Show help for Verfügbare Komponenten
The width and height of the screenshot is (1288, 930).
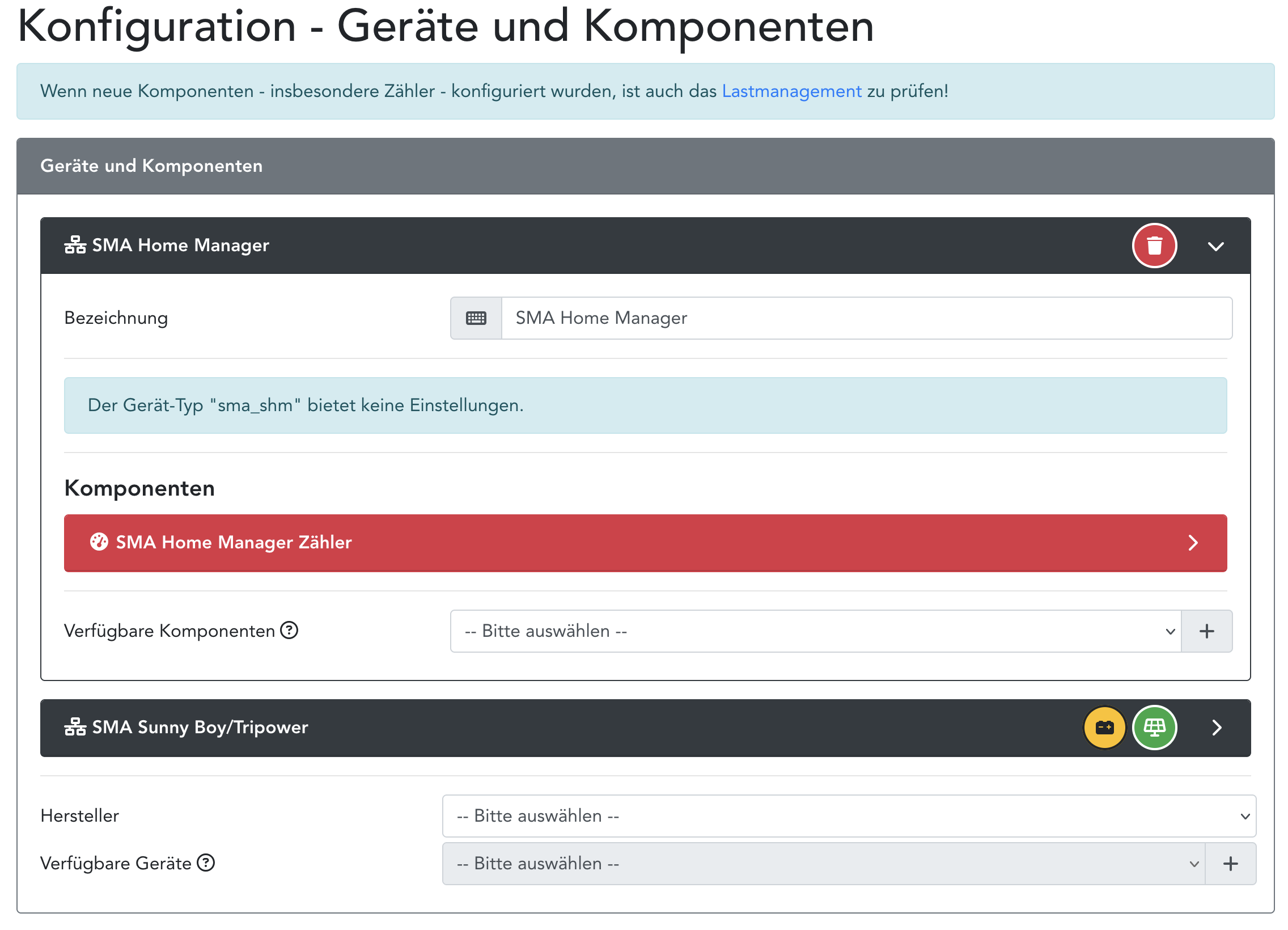click(x=289, y=630)
